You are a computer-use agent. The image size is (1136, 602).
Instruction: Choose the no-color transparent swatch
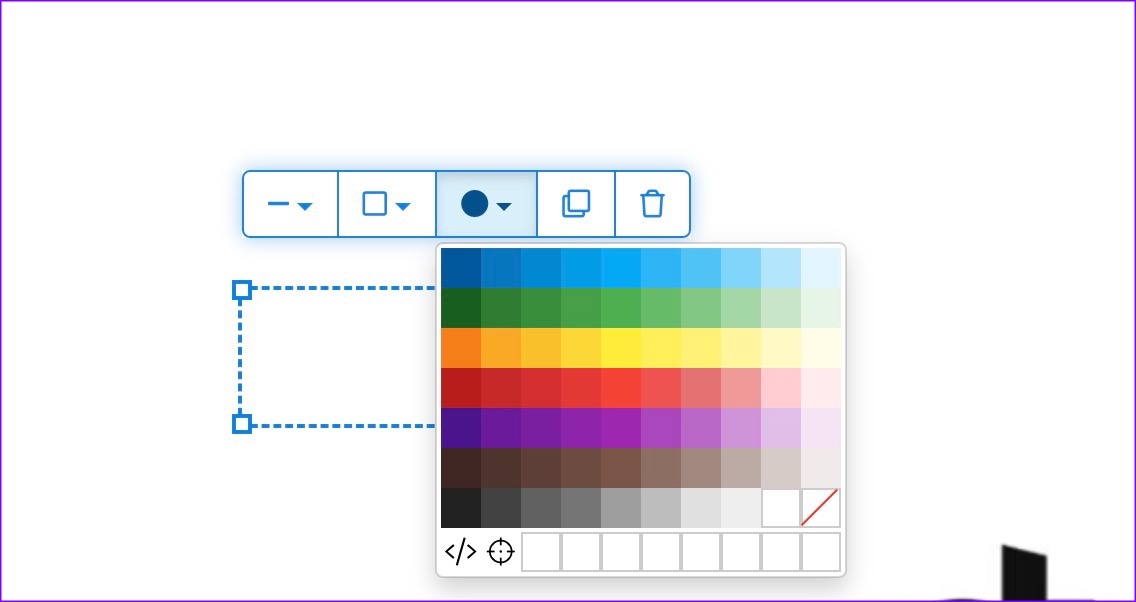(x=820, y=508)
